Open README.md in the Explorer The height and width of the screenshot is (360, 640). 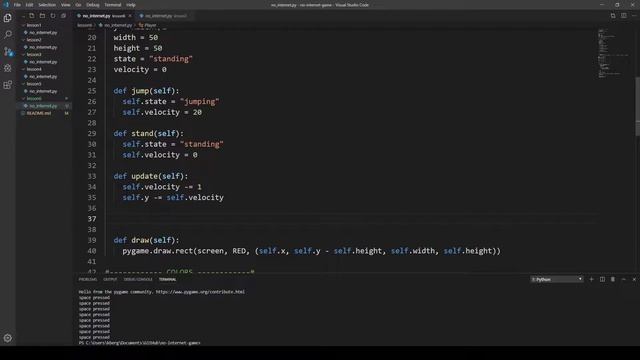click(x=39, y=113)
